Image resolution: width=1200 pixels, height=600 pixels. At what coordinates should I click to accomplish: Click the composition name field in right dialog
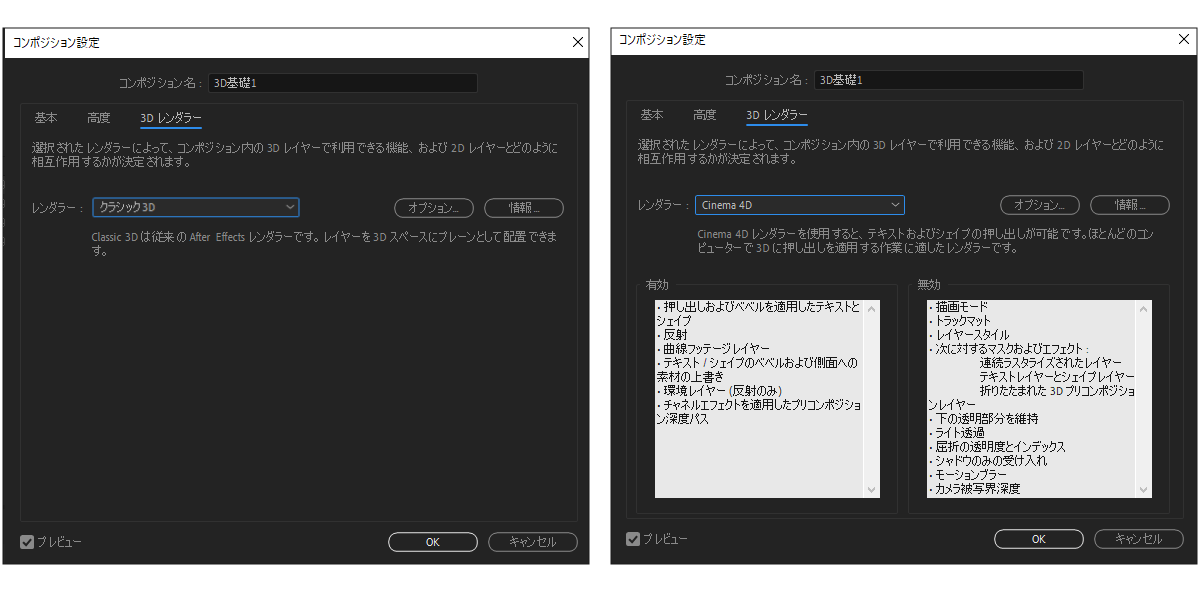coord(949,80)
